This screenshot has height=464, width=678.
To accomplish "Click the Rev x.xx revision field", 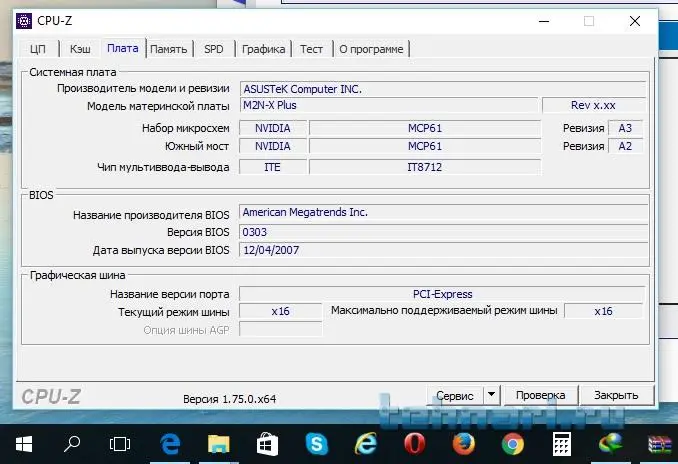I will (x=593, y=105).
